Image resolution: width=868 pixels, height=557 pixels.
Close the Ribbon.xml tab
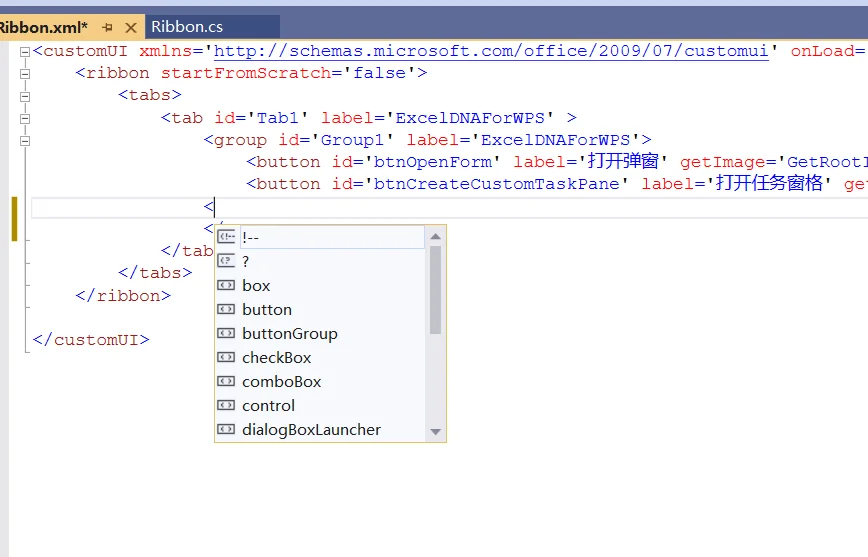[x=131, y=27]
